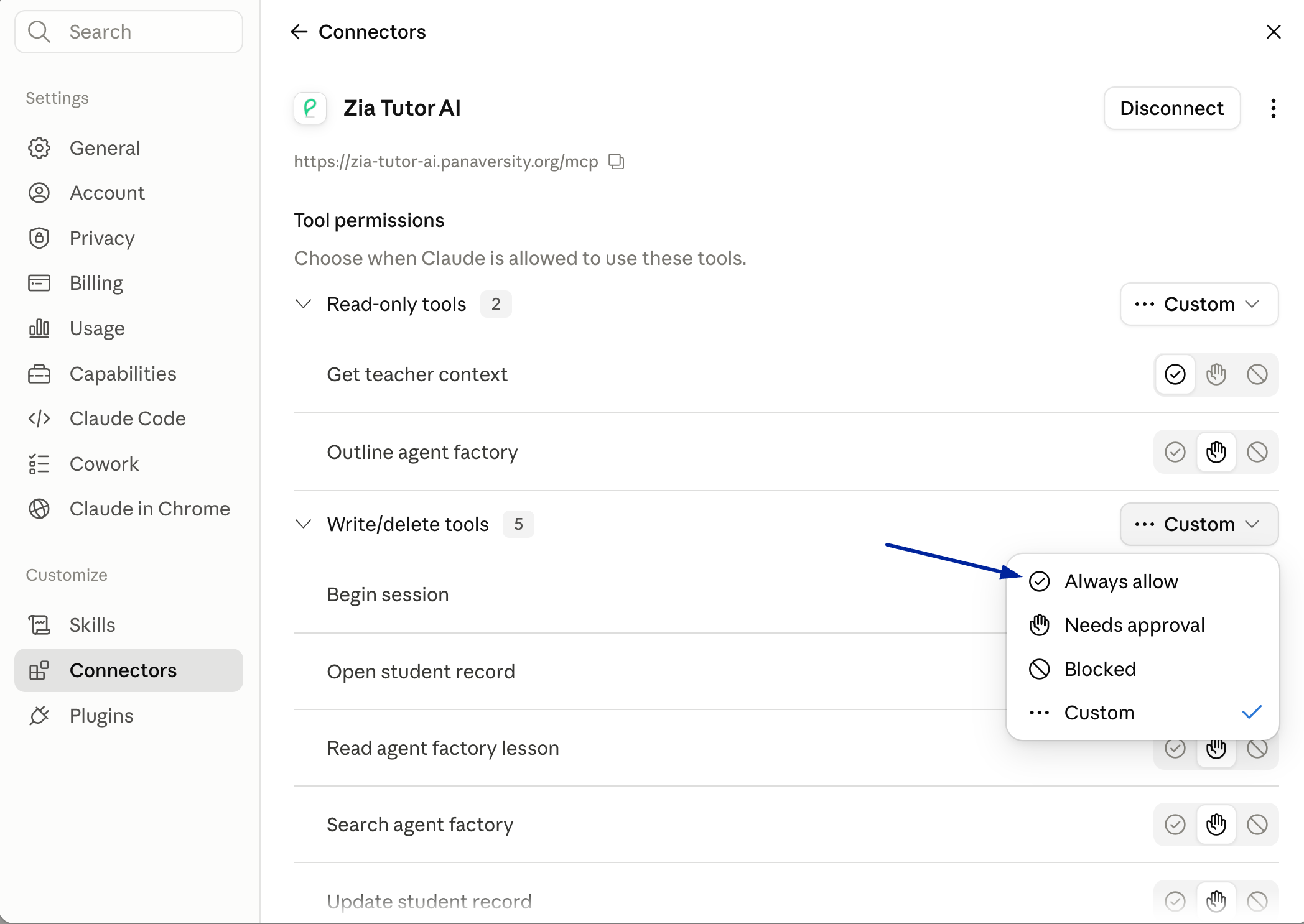Set Outline agent factory to needs approval

pos(1216,452)
